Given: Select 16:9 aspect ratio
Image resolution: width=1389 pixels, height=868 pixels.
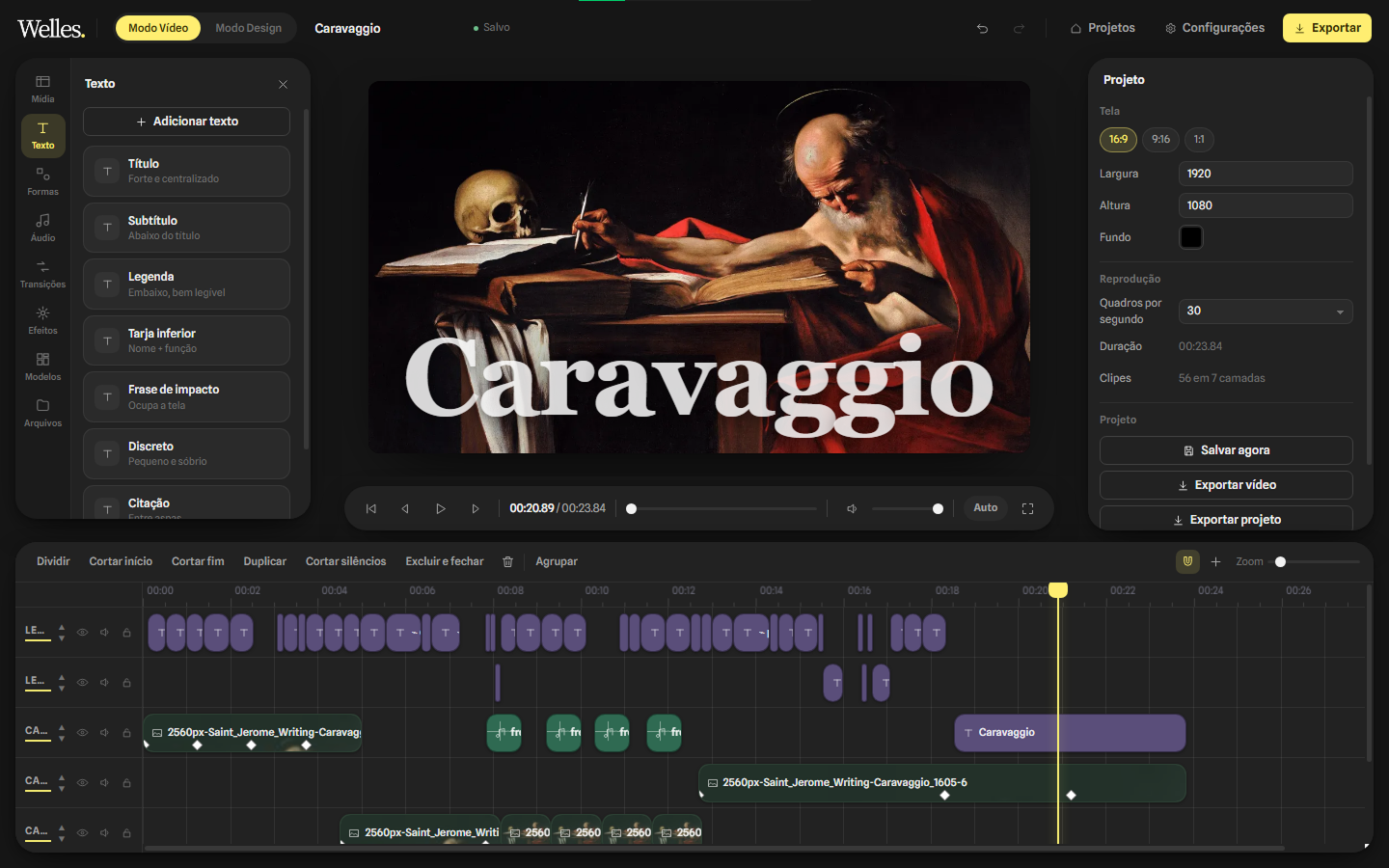Looking at the screenshot, I should tap(1118, 140).
